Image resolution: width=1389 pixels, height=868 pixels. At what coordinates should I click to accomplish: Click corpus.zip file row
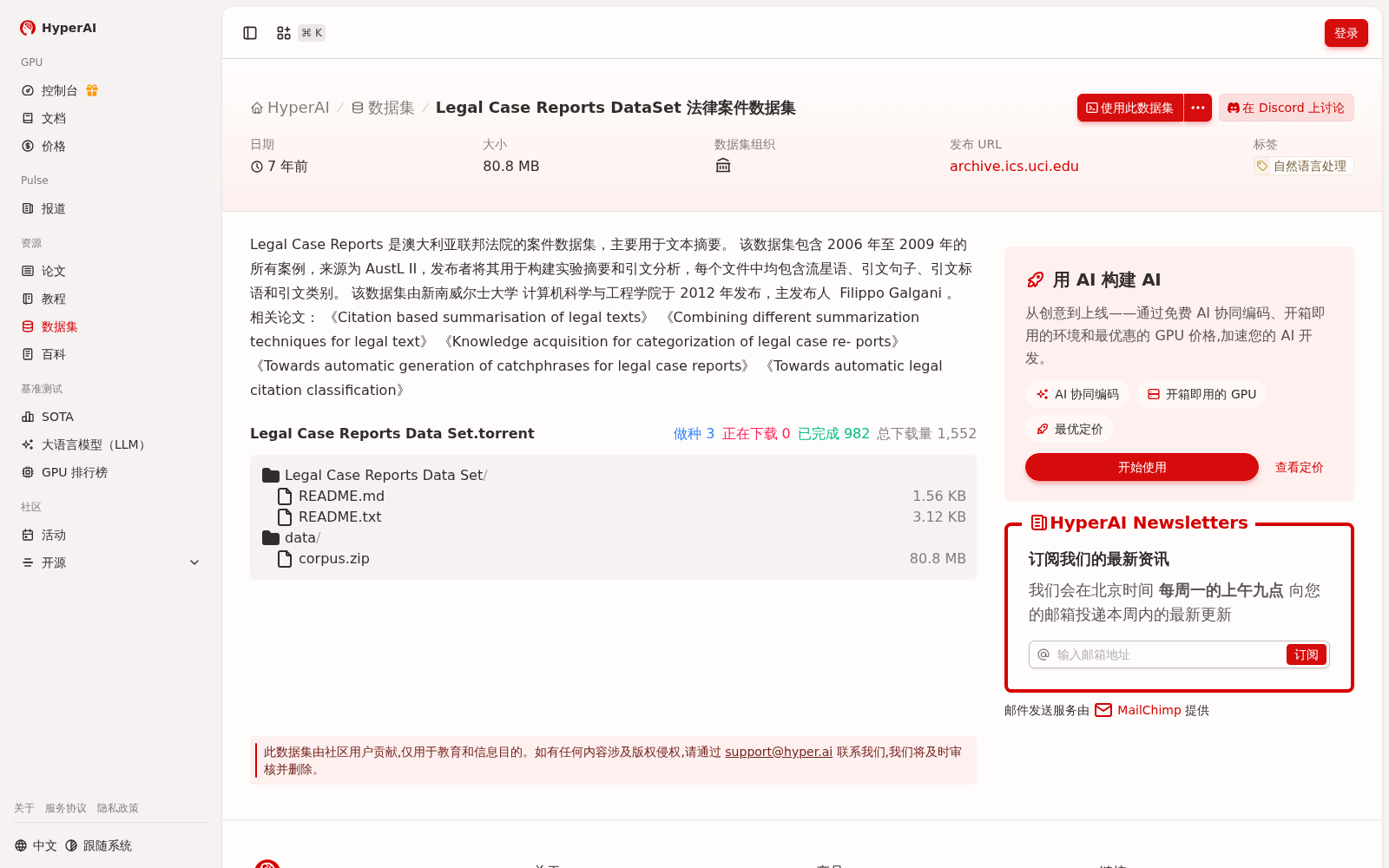[613, 558]
